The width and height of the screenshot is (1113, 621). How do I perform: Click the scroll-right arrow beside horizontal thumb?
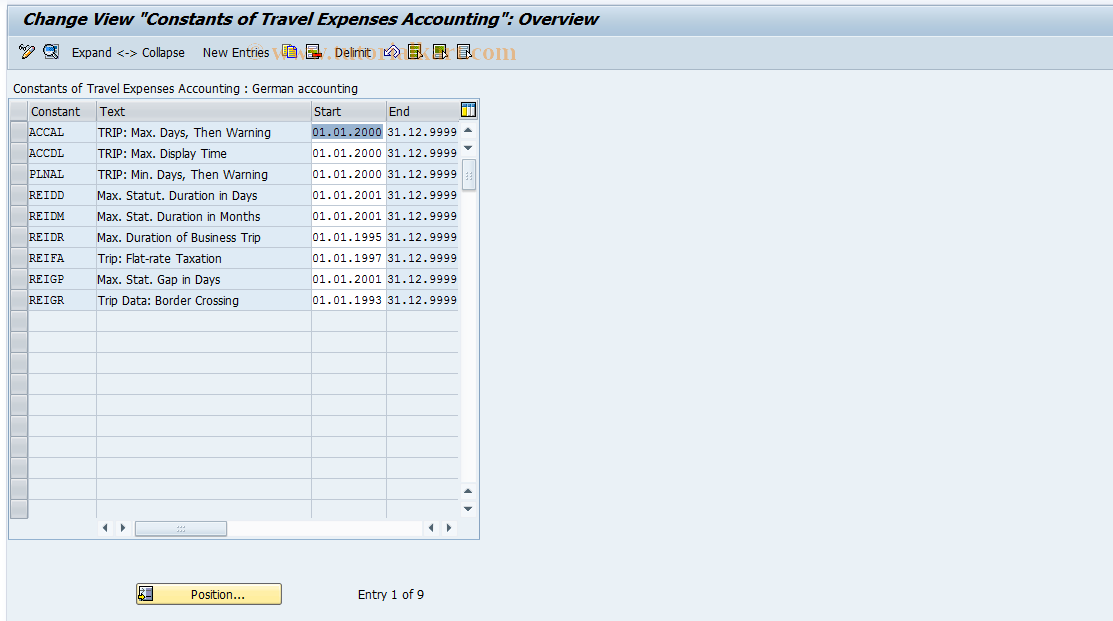[x=123, y=528]
